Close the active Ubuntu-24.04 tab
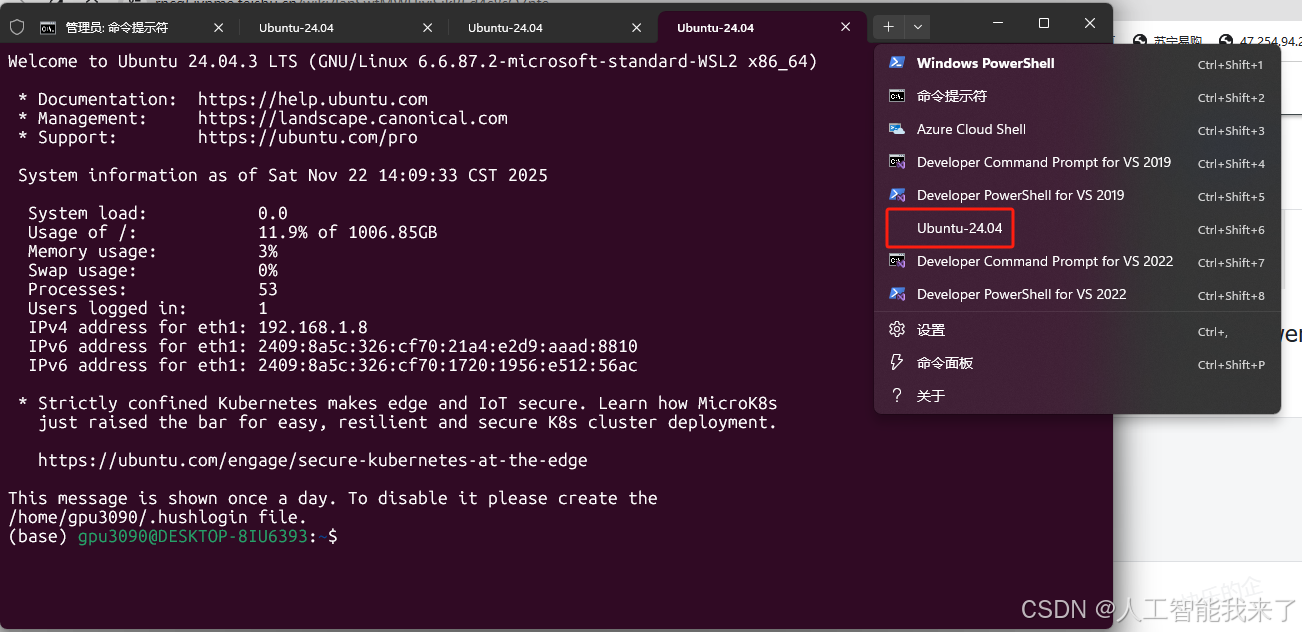The image size is (1302, 632). point(846,28)
